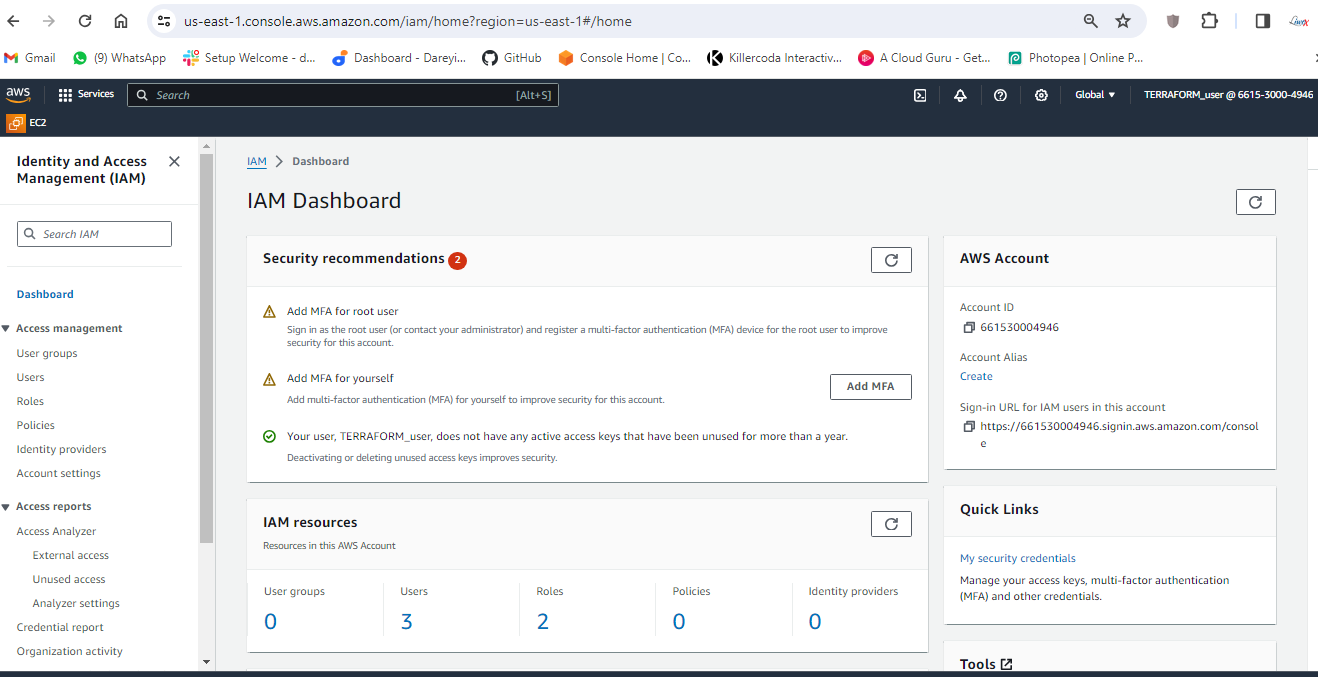
Task: Click the Add MFA button
Action: [x=870, y=386]
